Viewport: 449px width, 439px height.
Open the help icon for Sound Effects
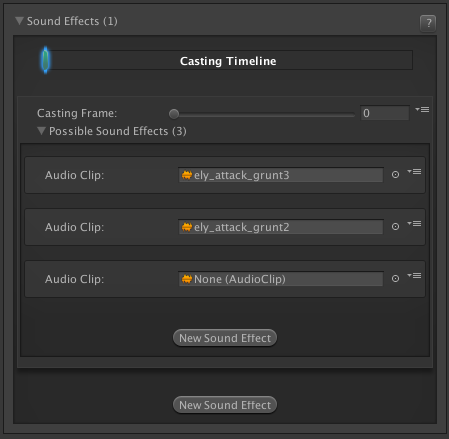pyautogui.click(x=428, y=23)
